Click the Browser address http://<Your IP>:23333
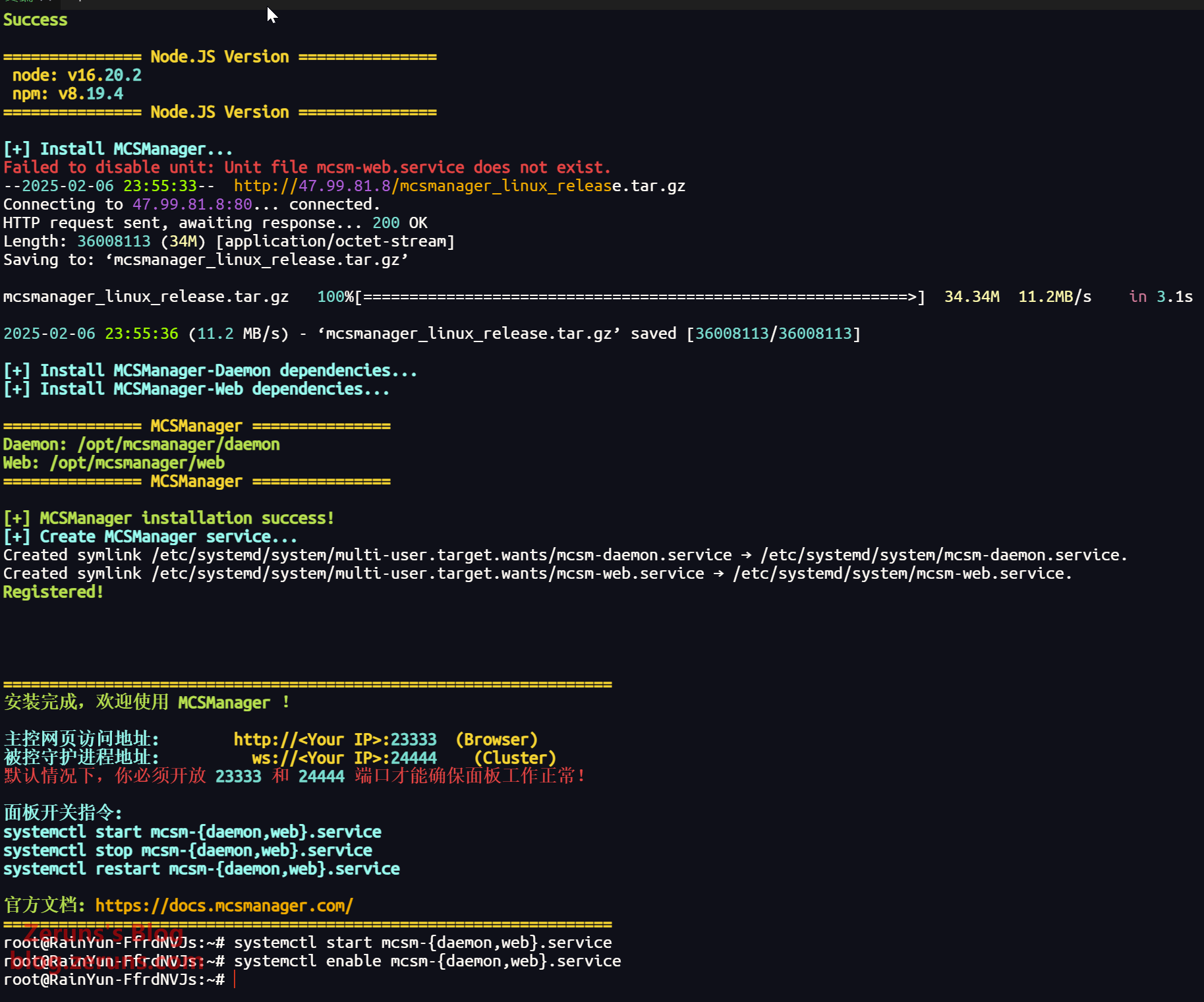1204x1002 pixels. pos(335,740)
